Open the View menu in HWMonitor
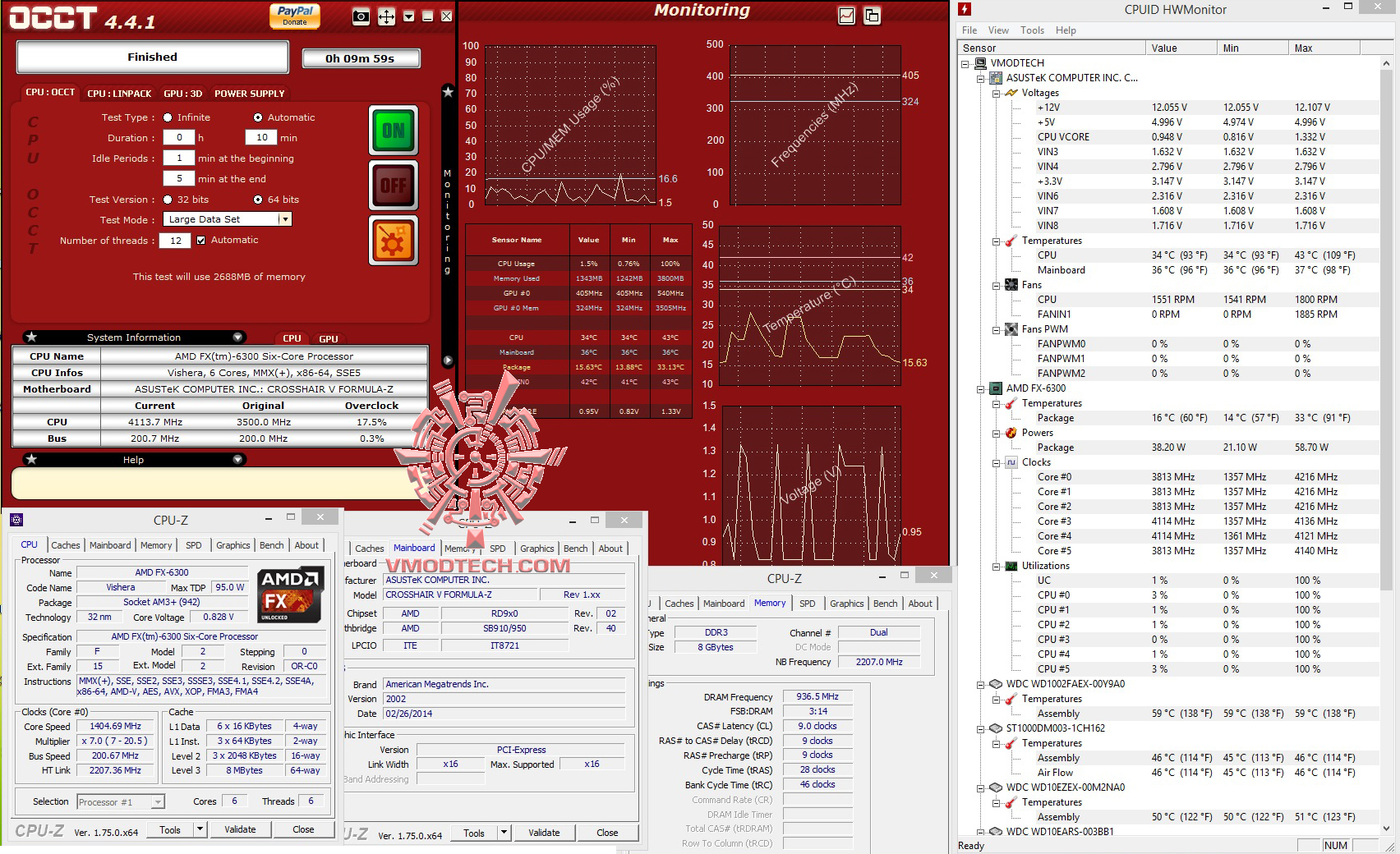 pos(998,30)
